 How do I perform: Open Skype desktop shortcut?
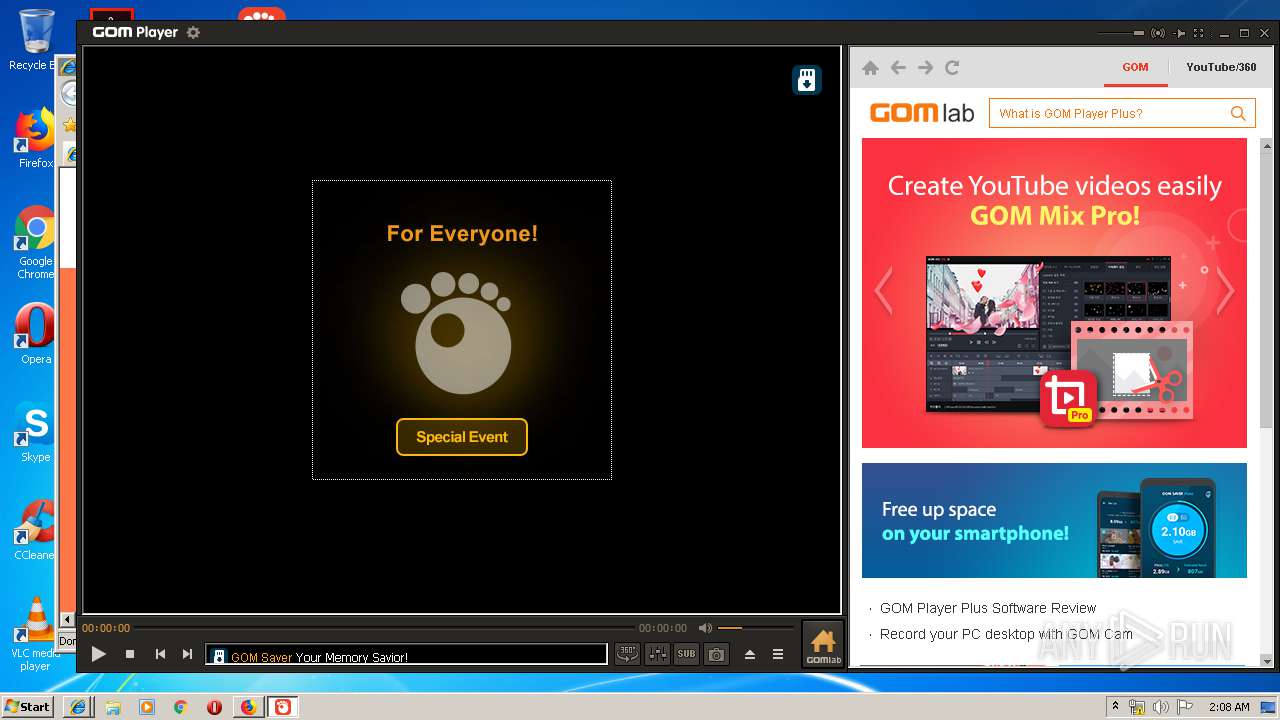[36, 433]
